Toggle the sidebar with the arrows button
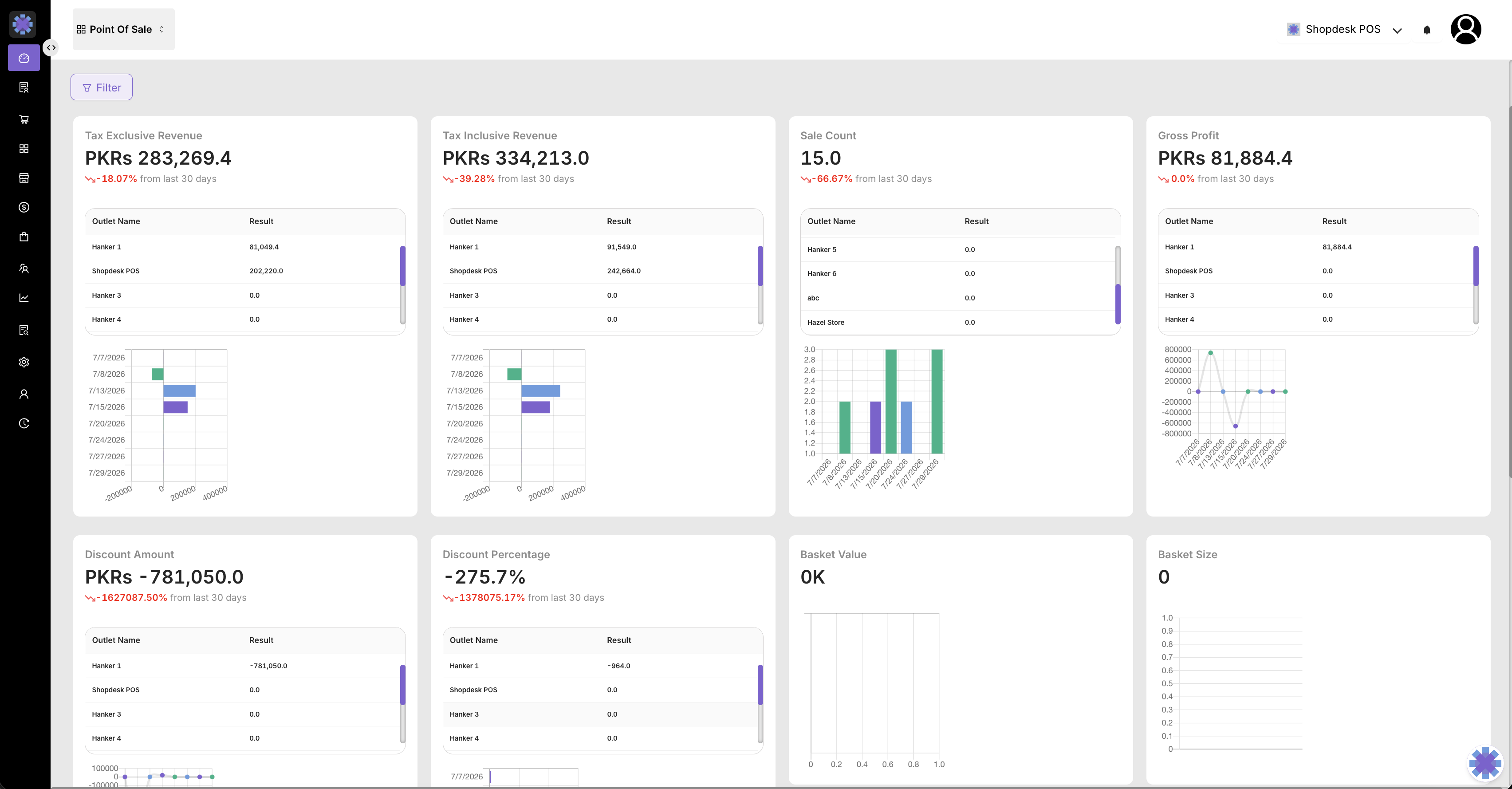 tap(51, 47)
